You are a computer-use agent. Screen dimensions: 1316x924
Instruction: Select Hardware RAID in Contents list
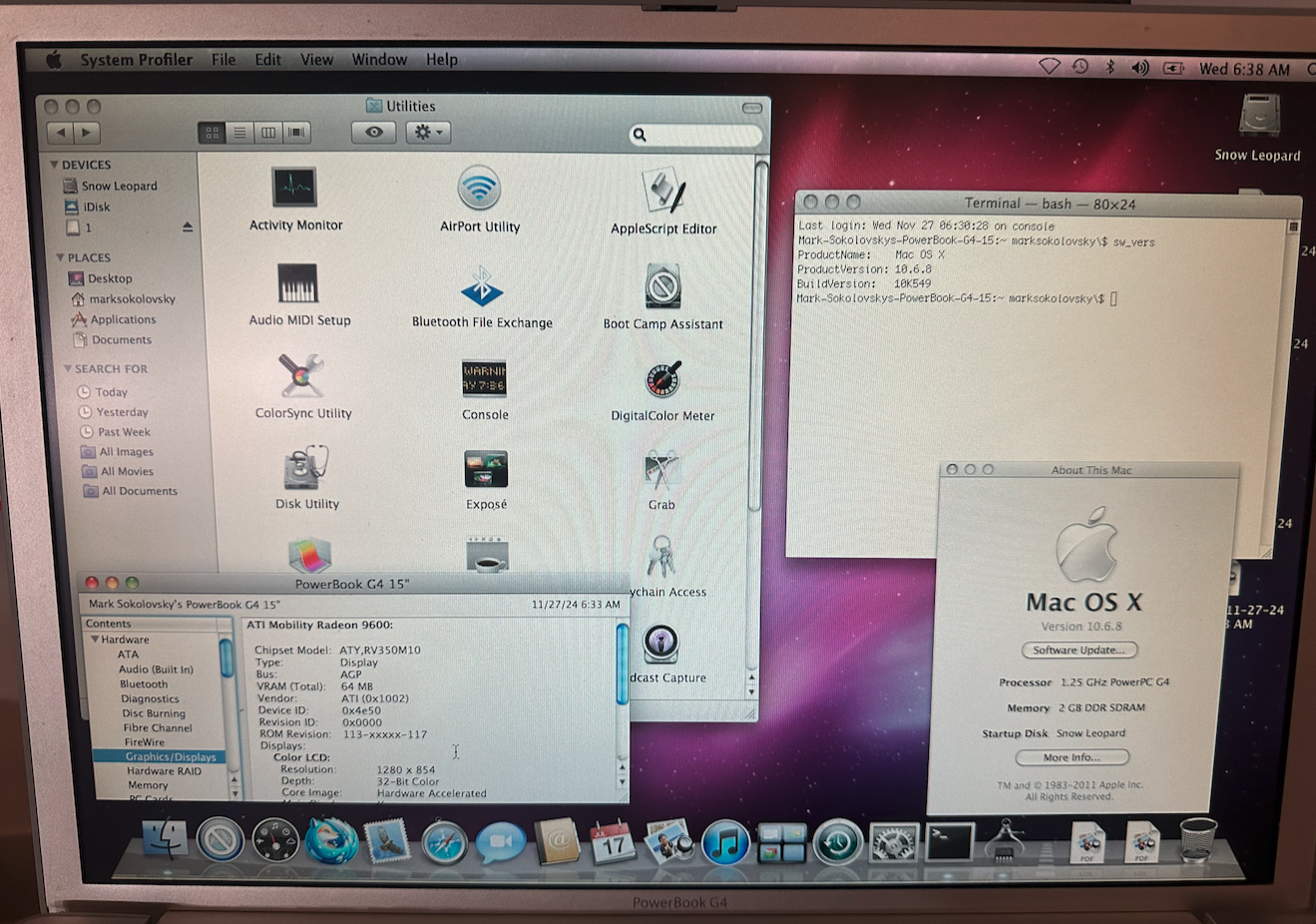[164, 771]
